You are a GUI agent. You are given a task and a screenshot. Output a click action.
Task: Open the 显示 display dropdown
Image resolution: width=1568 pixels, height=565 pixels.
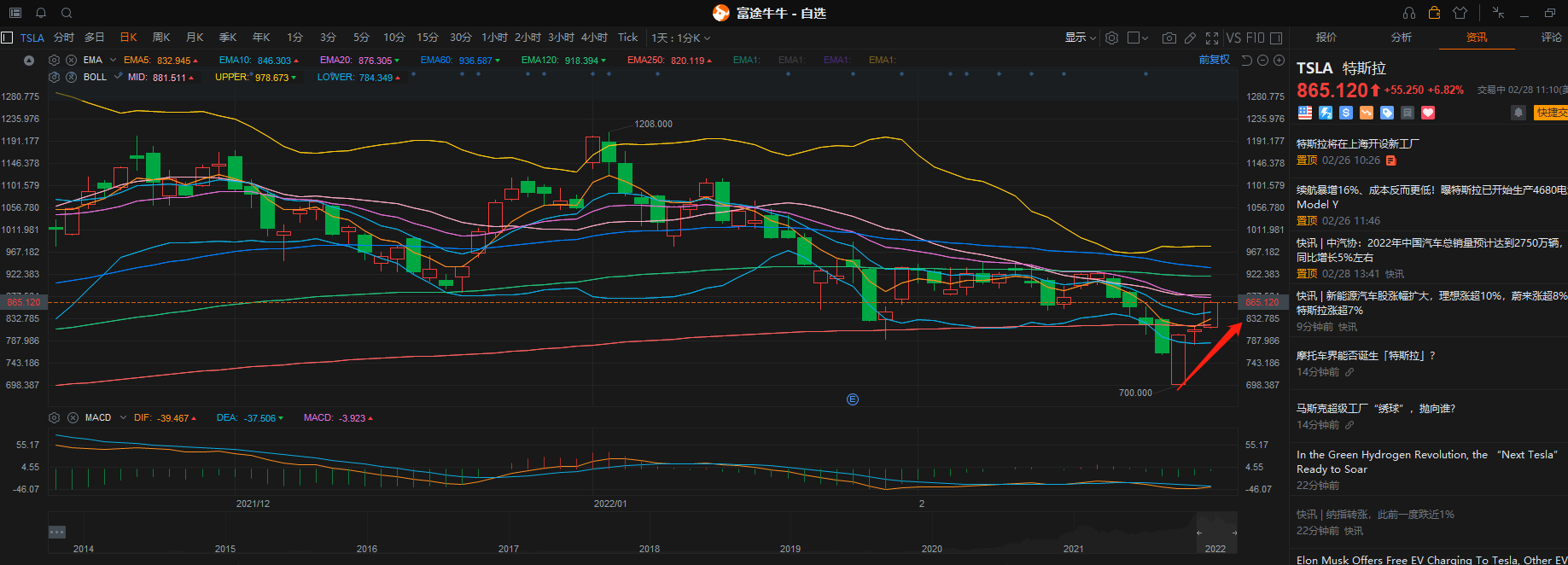(x=1080, y=38)
